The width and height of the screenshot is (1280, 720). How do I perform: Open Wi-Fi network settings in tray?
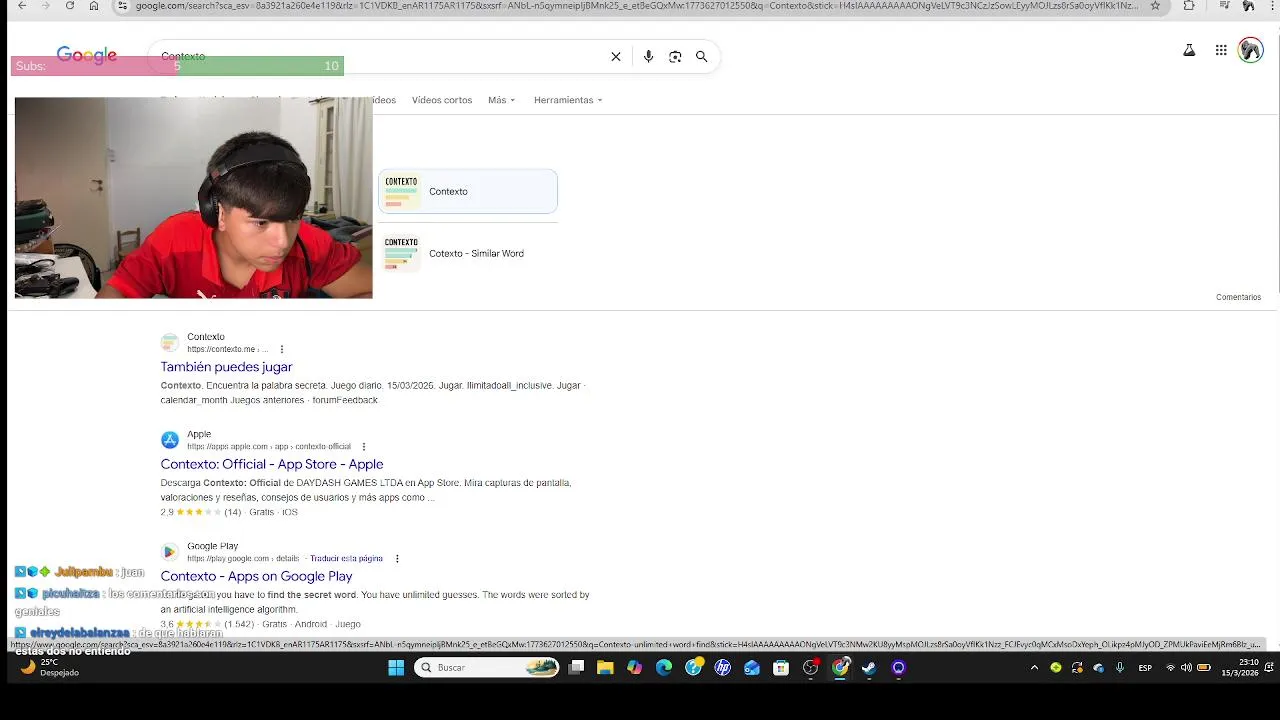click(1170, 668)
